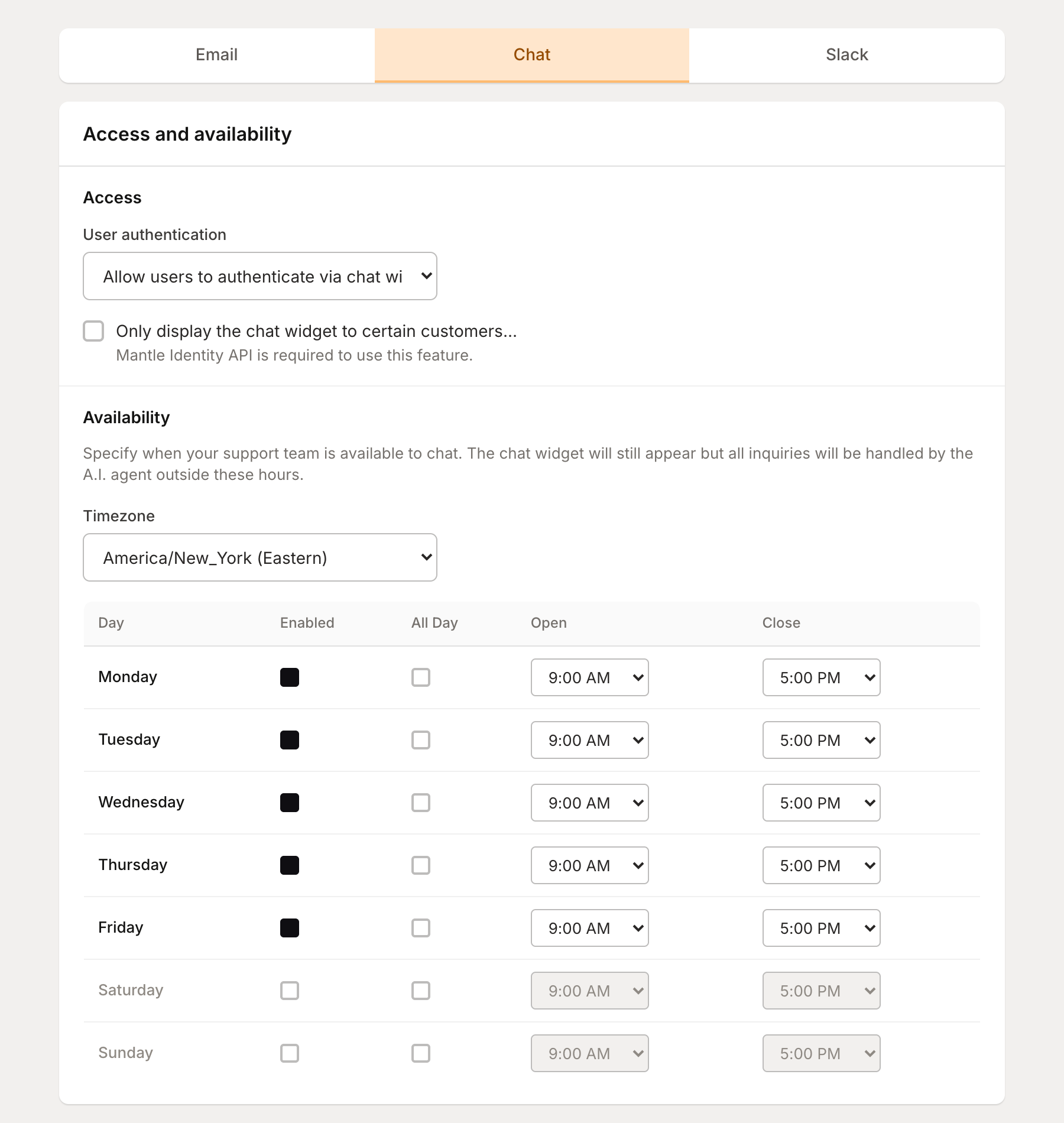Screen dimensions: 1064x1123
Task: Check All Day for Sunday
Action: (420, 1053)
